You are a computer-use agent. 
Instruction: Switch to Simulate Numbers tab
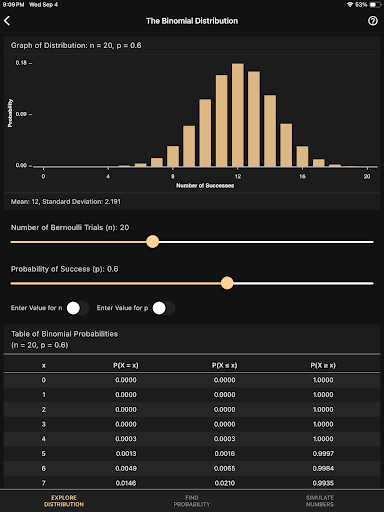pyautogui.click(x=320, y=501)
